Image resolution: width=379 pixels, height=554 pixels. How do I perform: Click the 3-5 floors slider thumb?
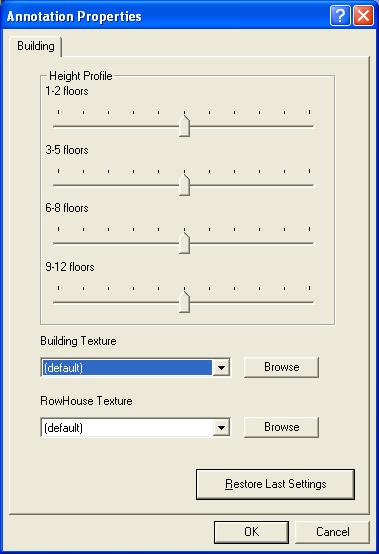pyautogui.click(x=184, y=185)
